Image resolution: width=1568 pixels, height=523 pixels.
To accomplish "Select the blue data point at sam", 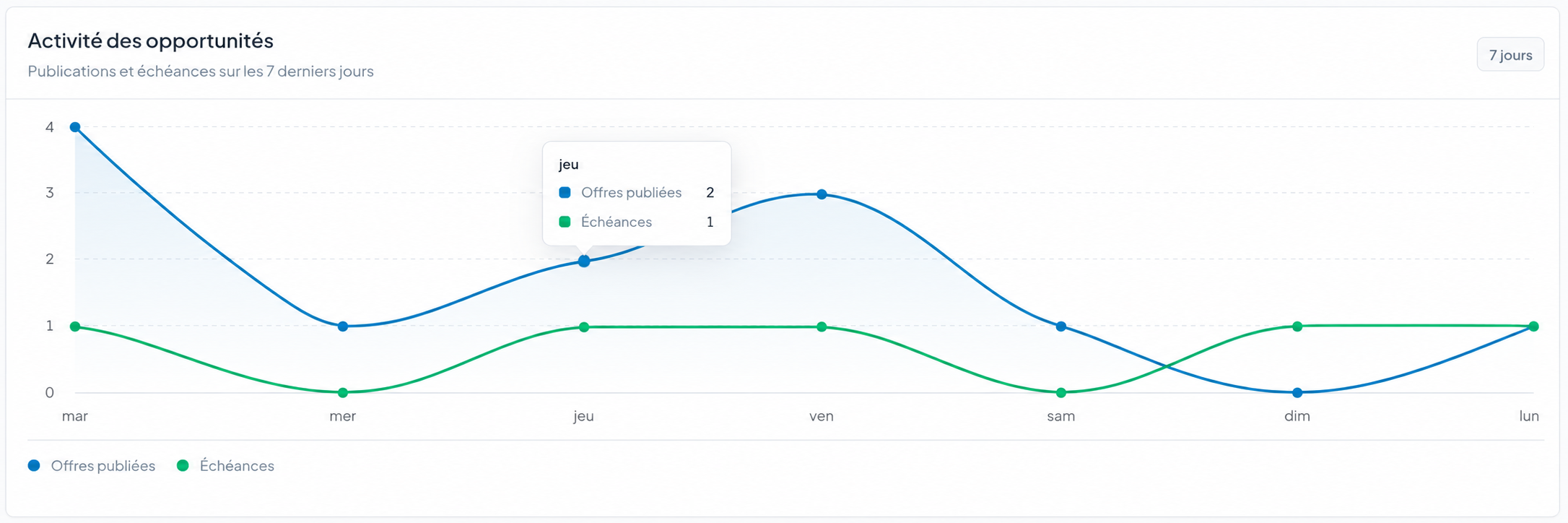I will click(x=1061, y=327).
